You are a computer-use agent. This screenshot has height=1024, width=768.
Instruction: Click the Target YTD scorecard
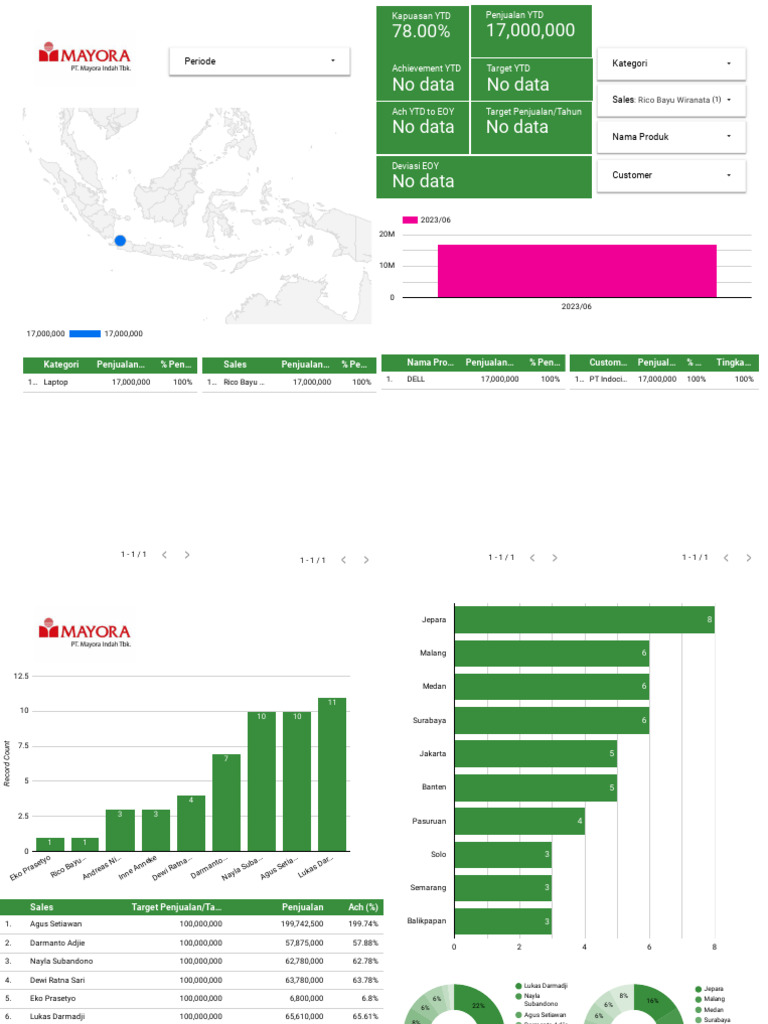[x=531, y=79]
